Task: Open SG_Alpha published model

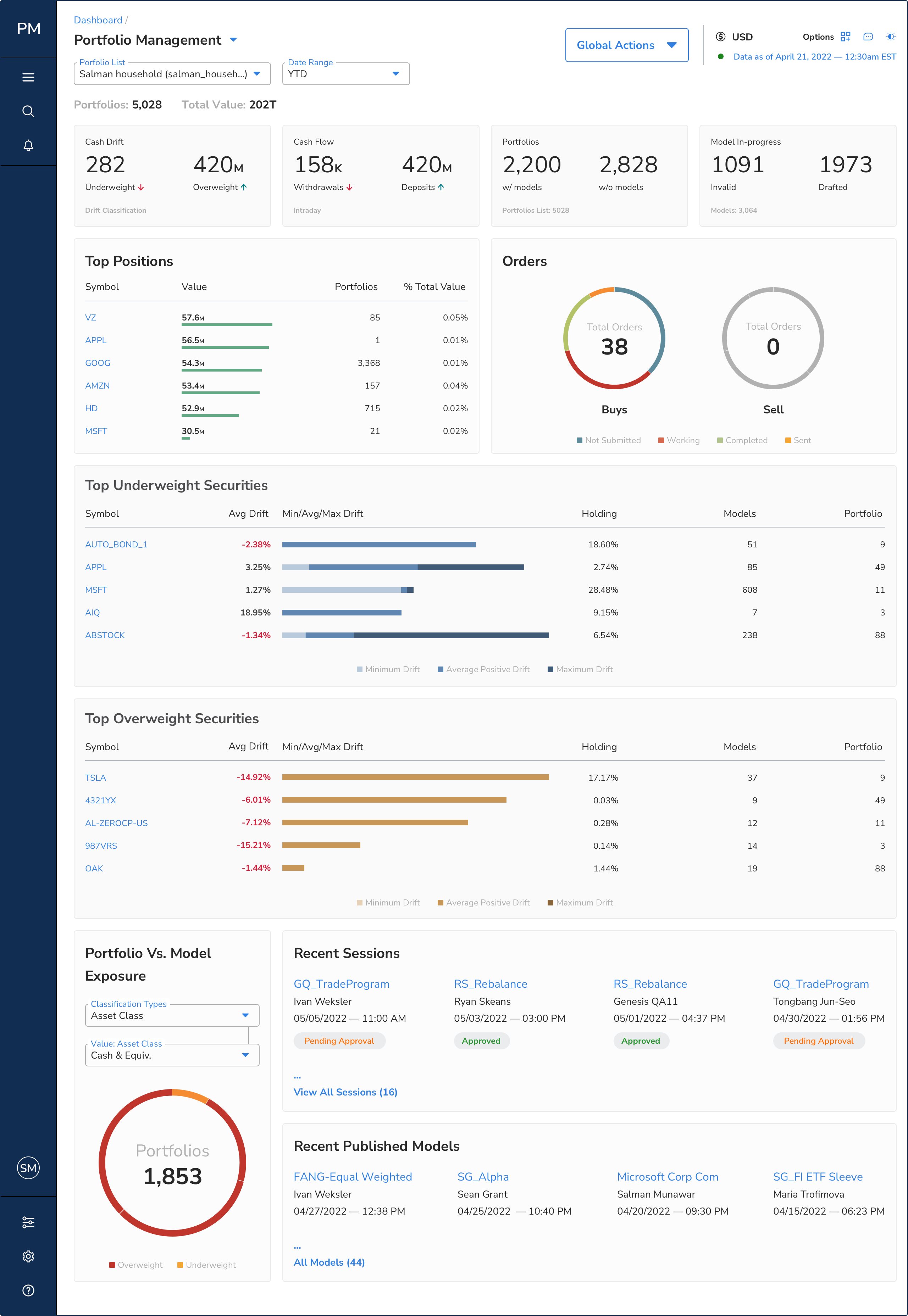Action: pos(483,1177)
